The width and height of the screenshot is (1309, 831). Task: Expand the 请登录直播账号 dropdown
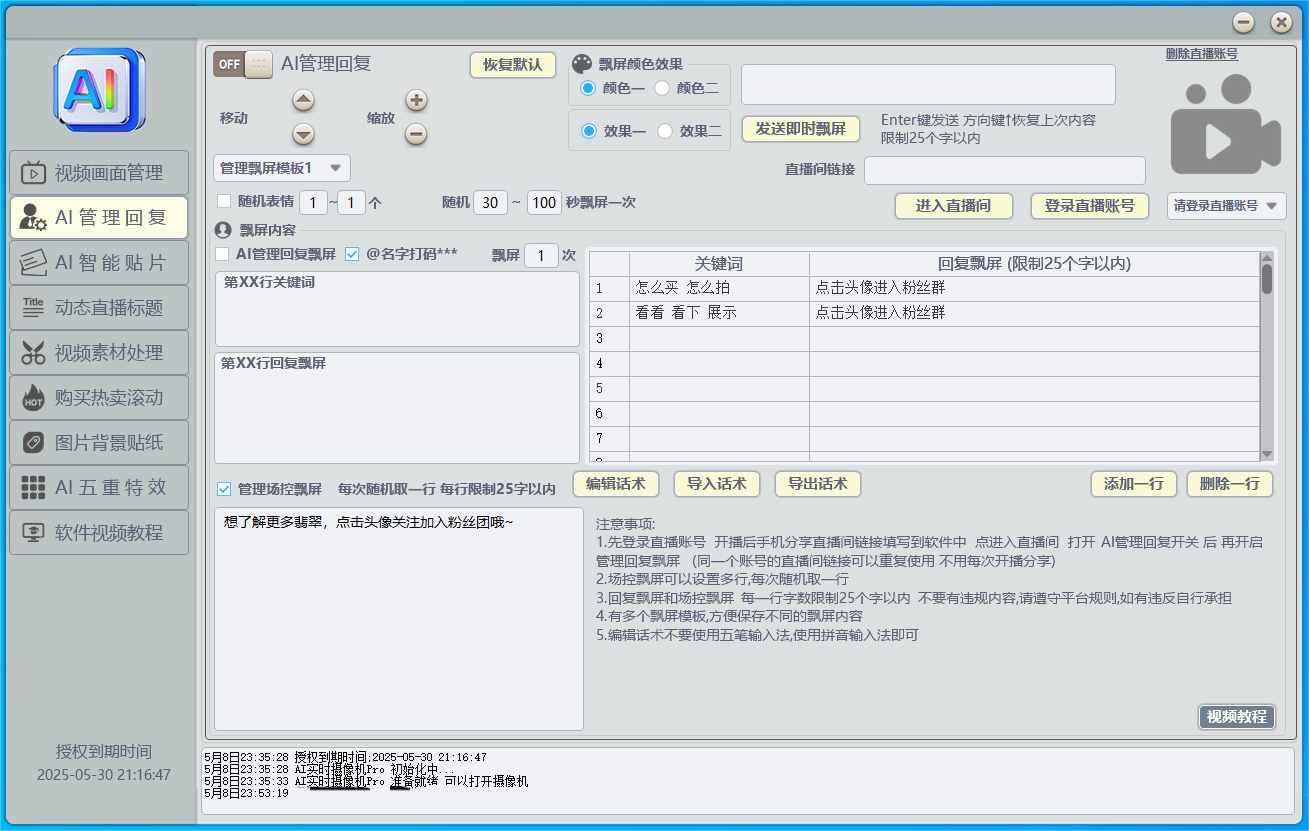(x=1227, y=206)
